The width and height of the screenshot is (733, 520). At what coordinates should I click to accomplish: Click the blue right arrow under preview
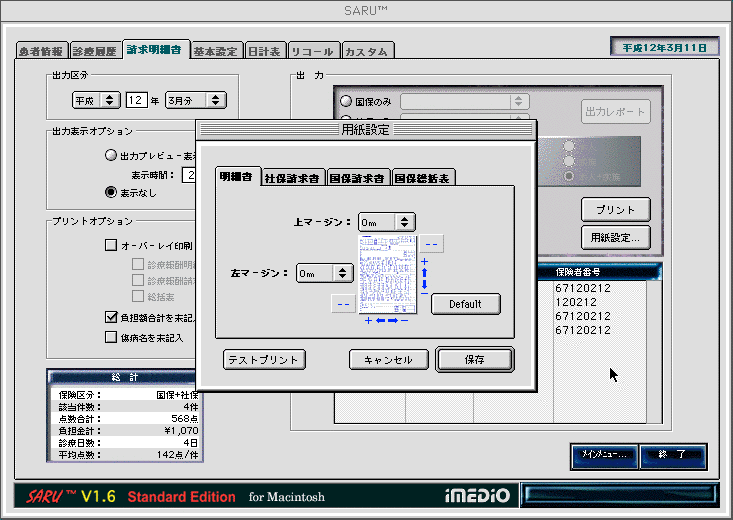tap(393, 320)
